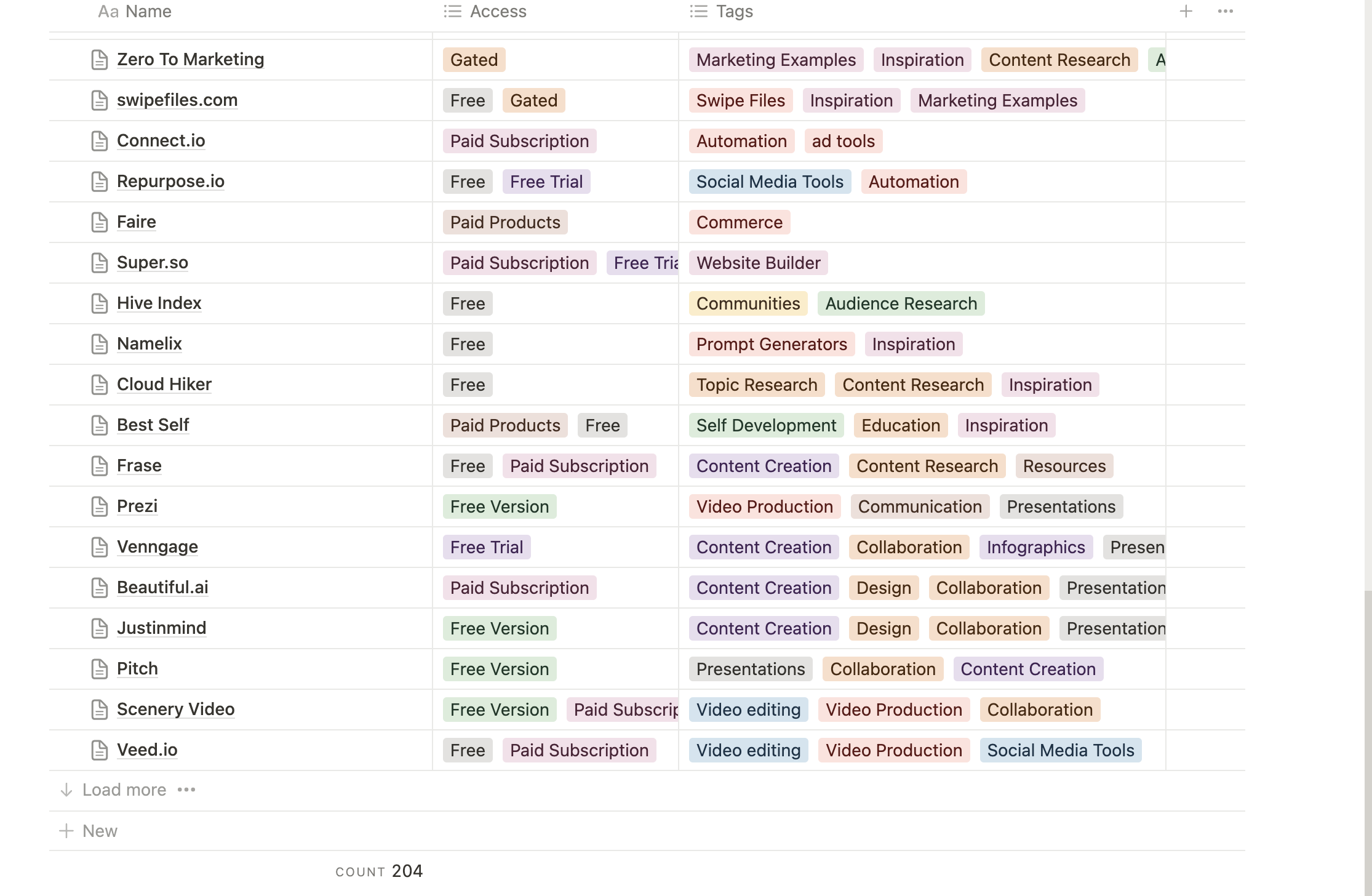Open the Tags column header menu
This screenshot has width=1372, height=896.
pos(733,11)
